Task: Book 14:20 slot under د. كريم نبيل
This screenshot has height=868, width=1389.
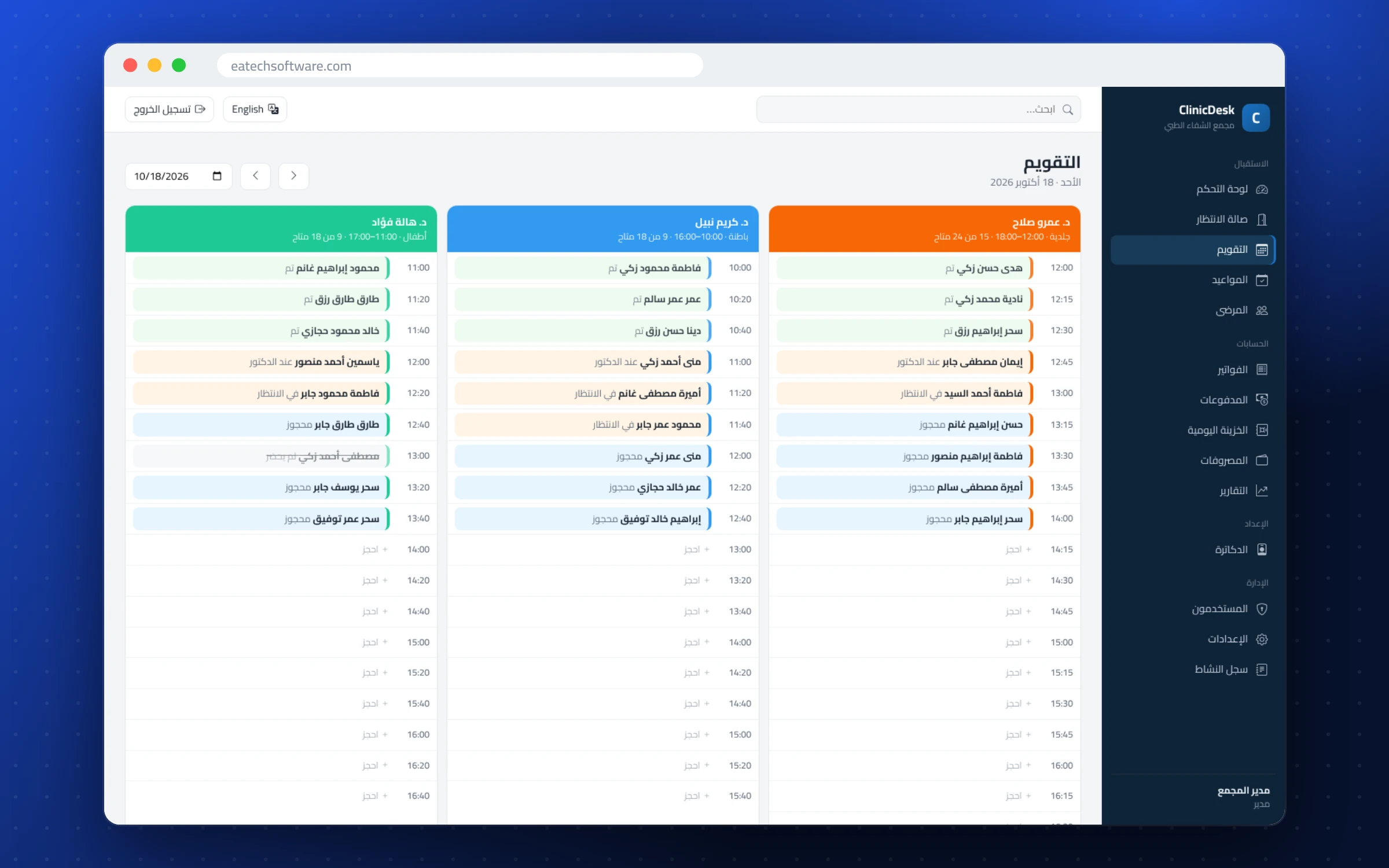Action: pyautogui.click(x=696, y=672)
